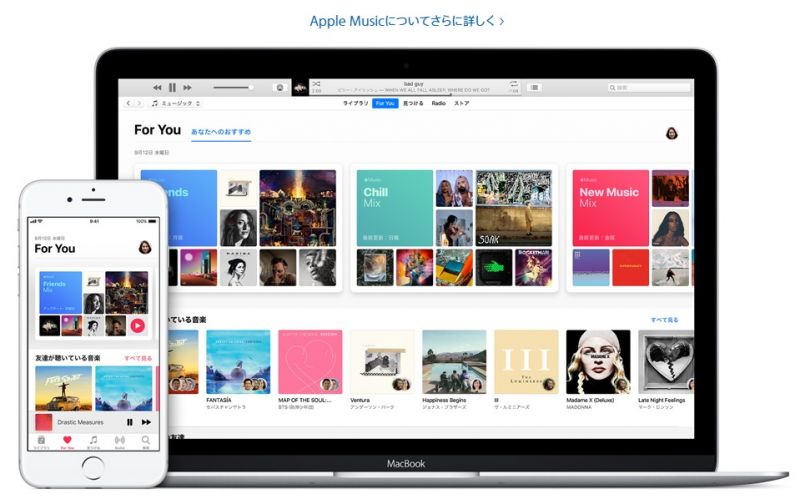
Task: Select the 'あなたへのおすすめ' sub-tab
Action: pyautogui.click(x=221, y=132)
